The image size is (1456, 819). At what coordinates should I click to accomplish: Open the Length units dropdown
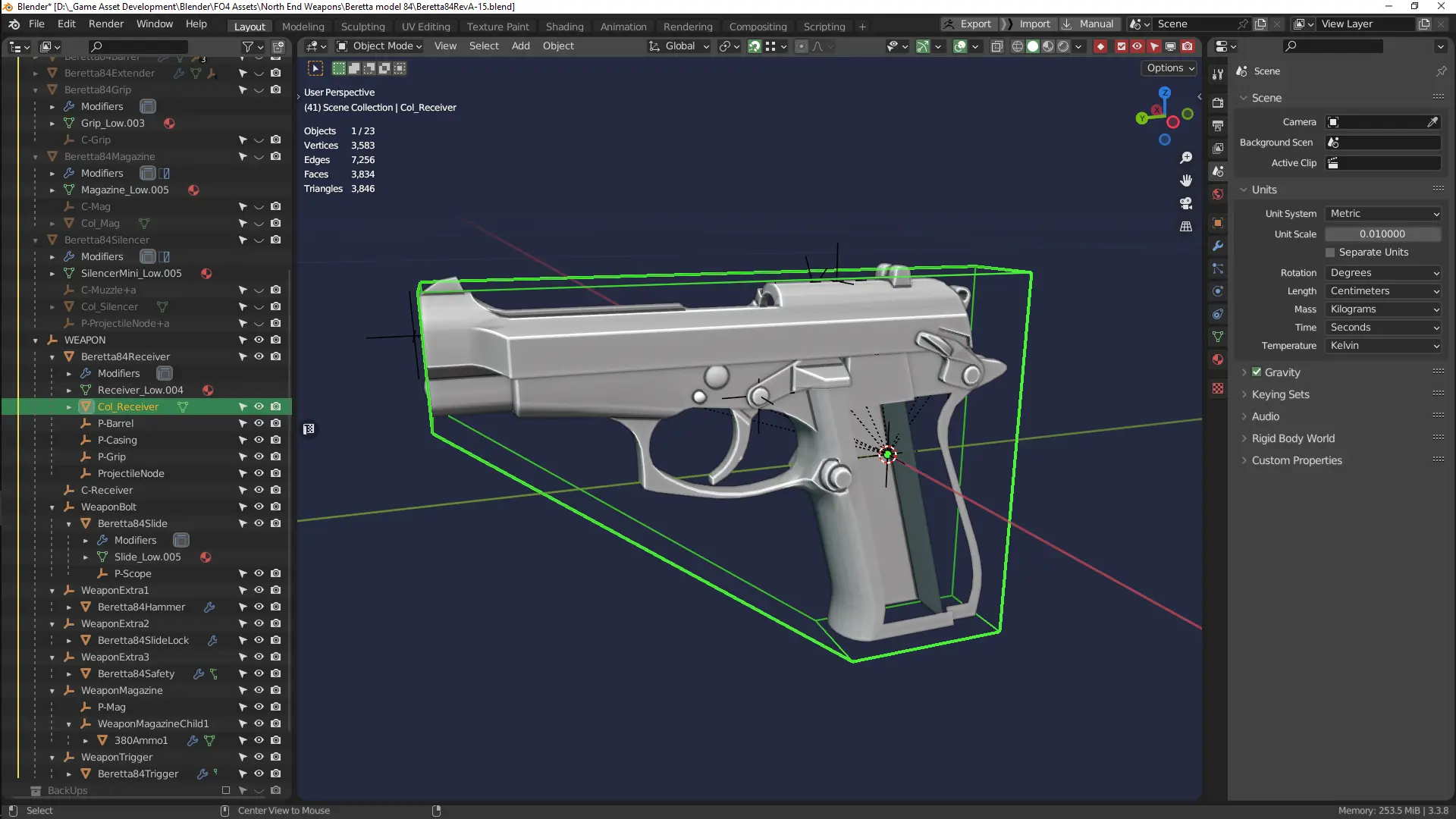1383,291
